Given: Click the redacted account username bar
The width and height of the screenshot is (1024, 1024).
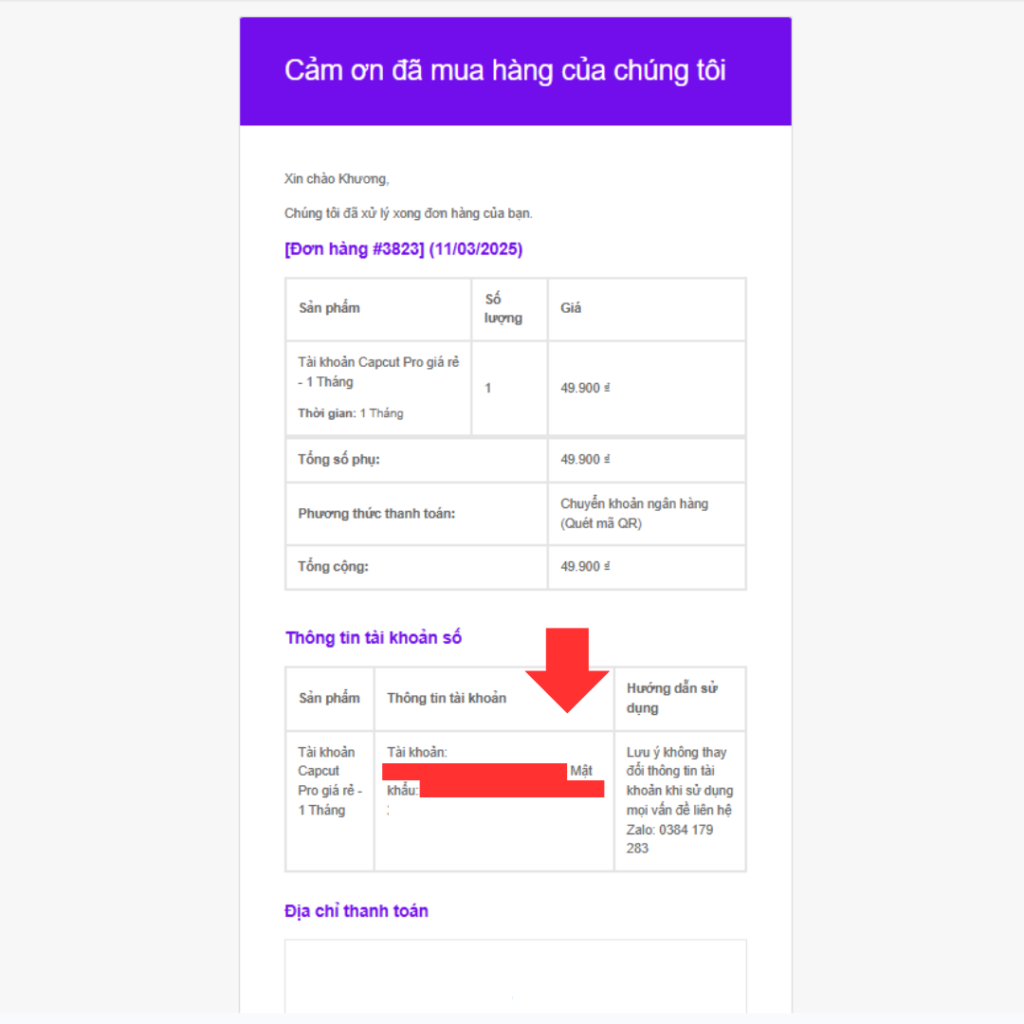Looking at the screenshot, I should click(x=474, y=771).
